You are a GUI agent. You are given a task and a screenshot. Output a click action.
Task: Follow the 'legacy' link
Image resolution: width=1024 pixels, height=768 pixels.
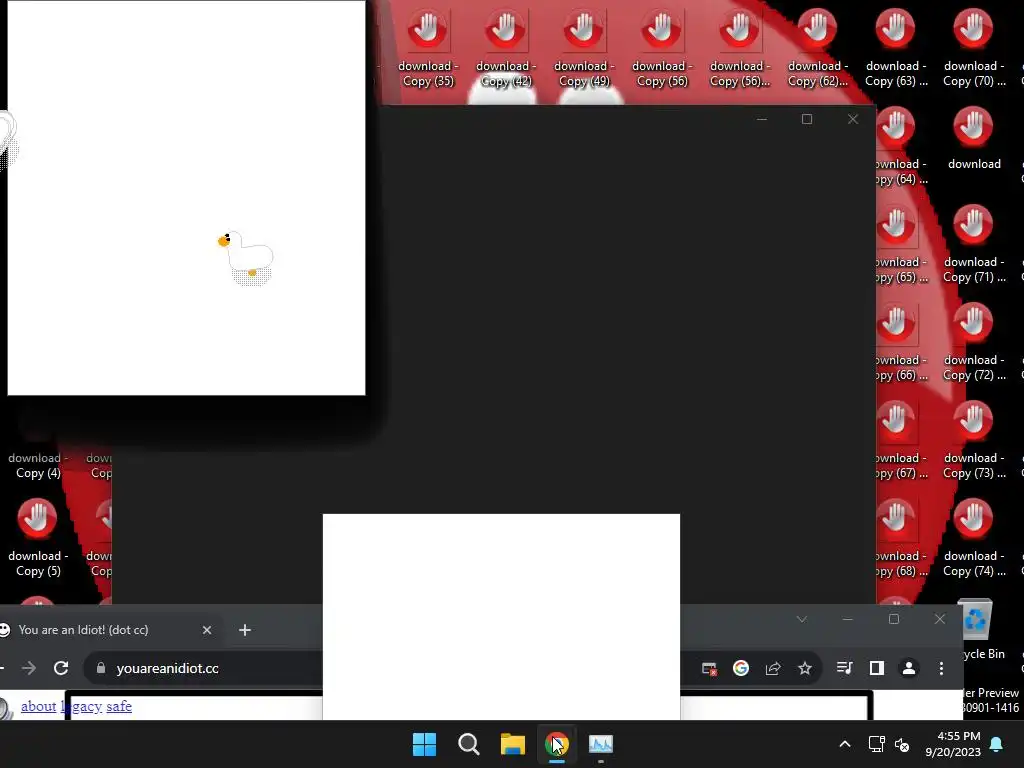82,706
